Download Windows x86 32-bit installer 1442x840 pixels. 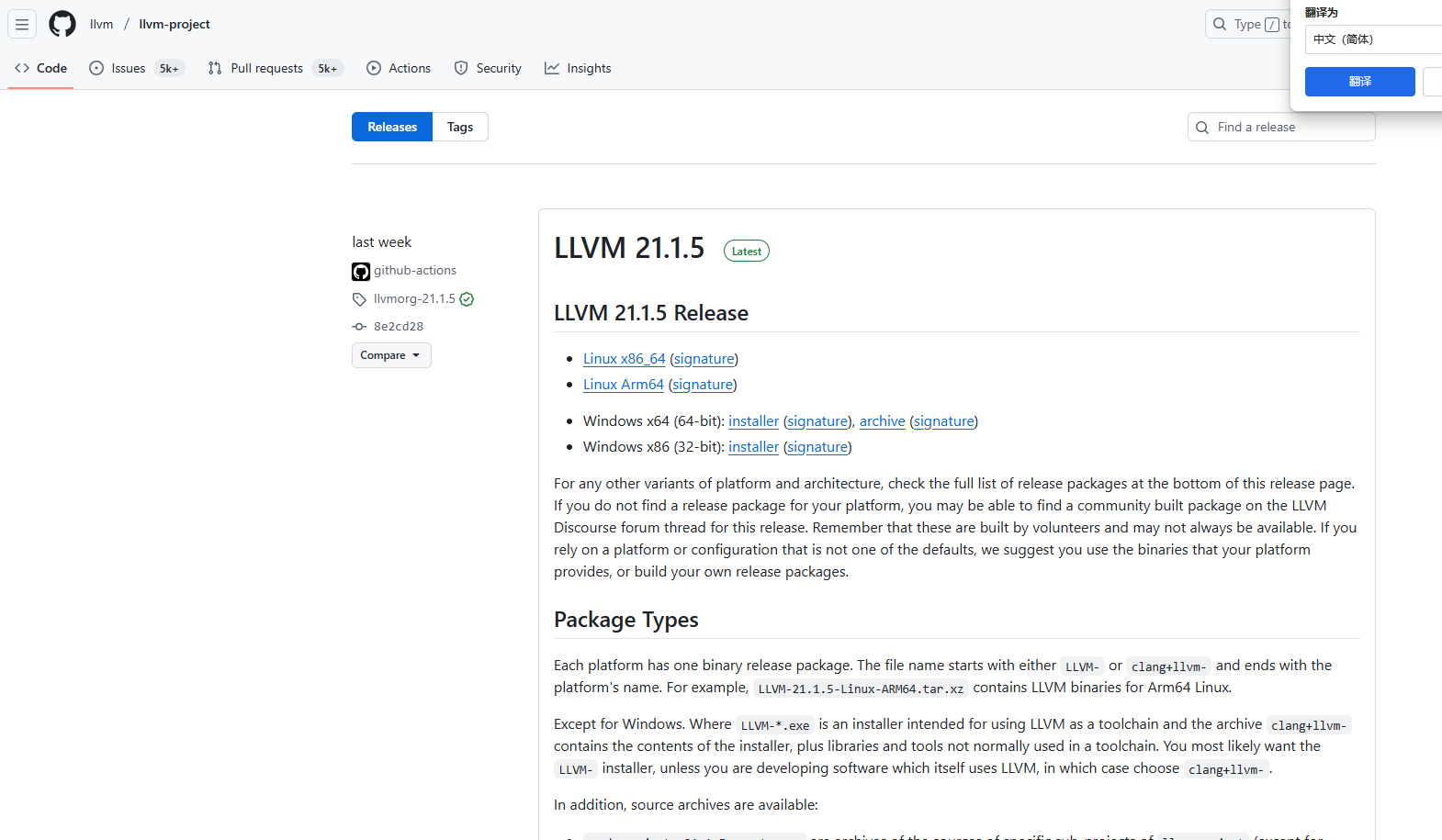(754, 447)
